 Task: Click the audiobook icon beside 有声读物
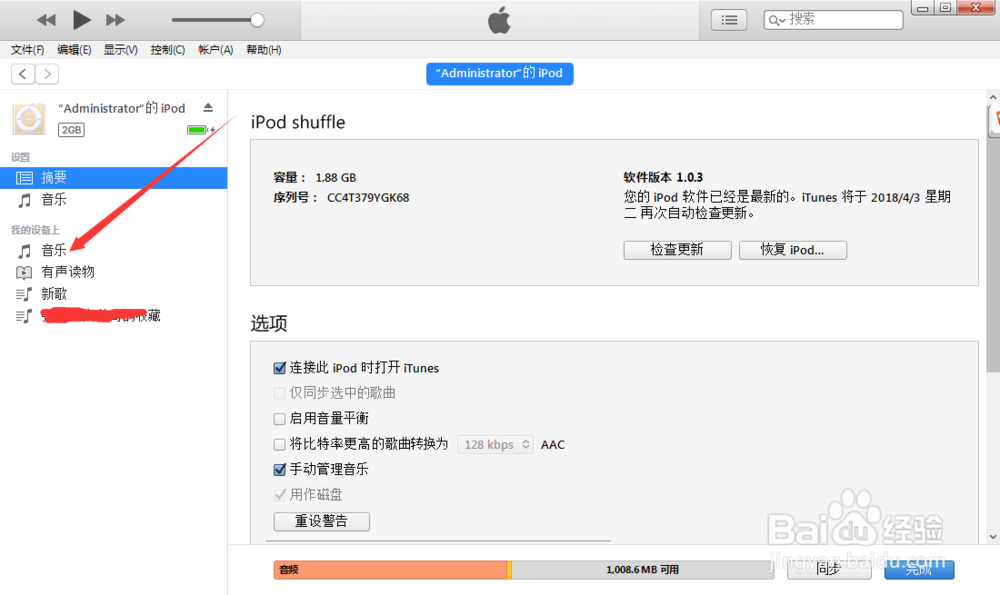click(24, 273)
